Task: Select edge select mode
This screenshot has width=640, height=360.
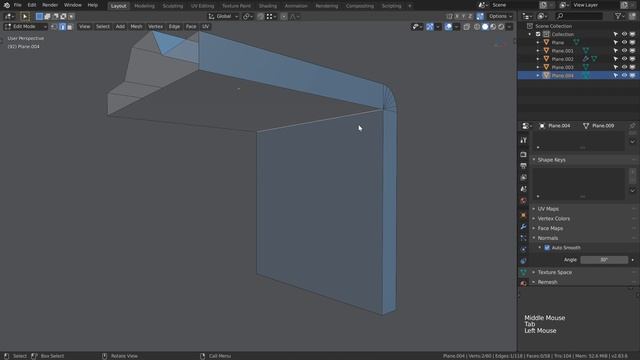Action: pos(62,27)
